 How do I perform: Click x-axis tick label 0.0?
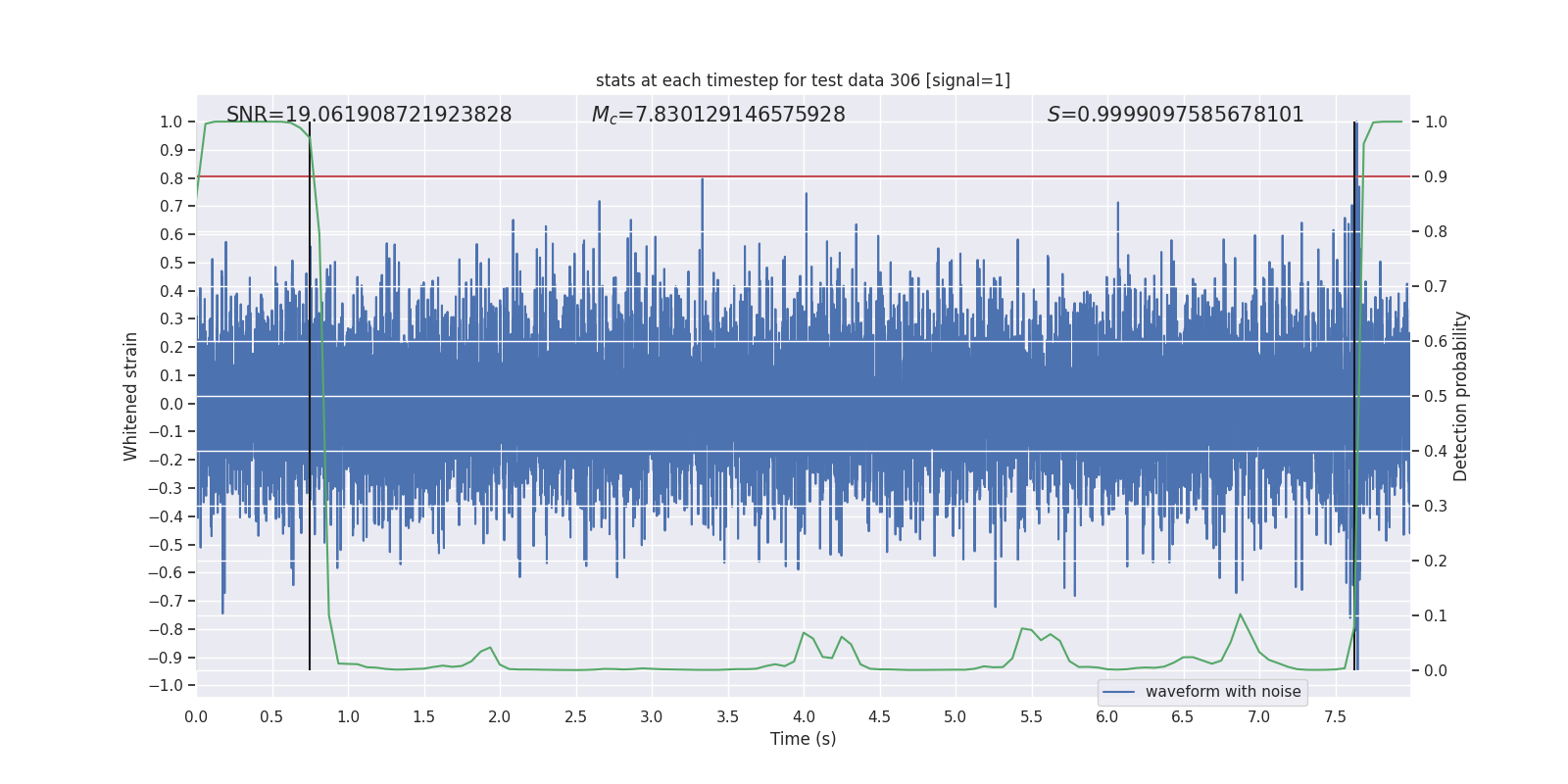[196, 717]
